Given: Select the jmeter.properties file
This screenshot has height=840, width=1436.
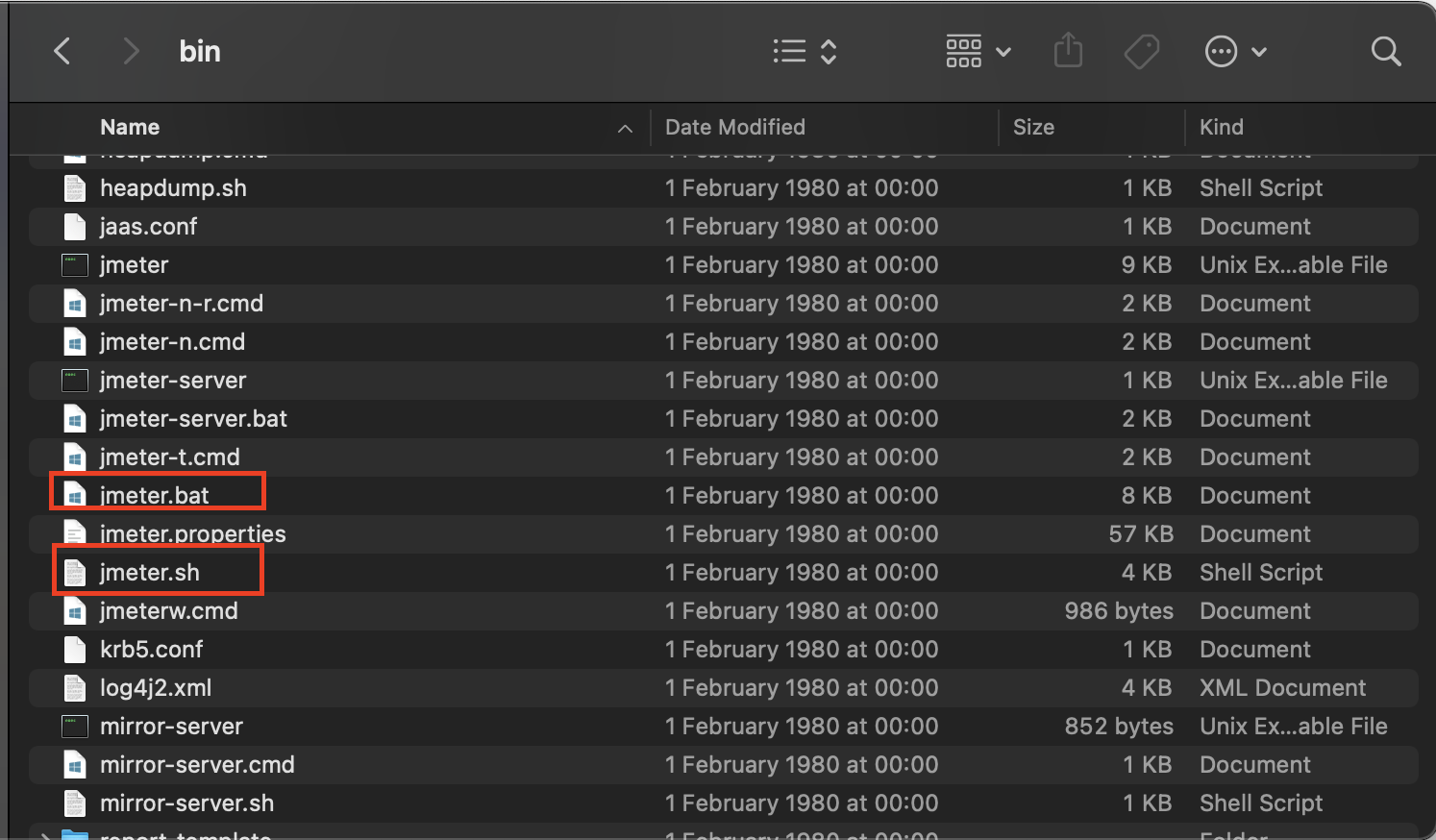Looking at the screenshot, I should tap(192, 534).
